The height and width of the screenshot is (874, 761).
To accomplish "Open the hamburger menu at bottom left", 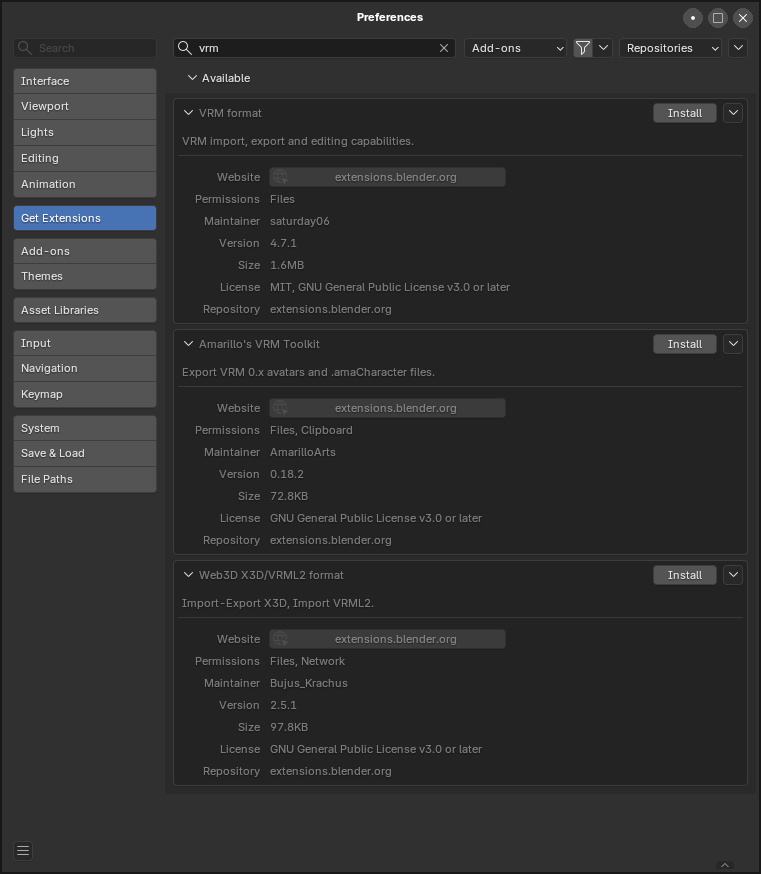I will [x=23, y=851].
